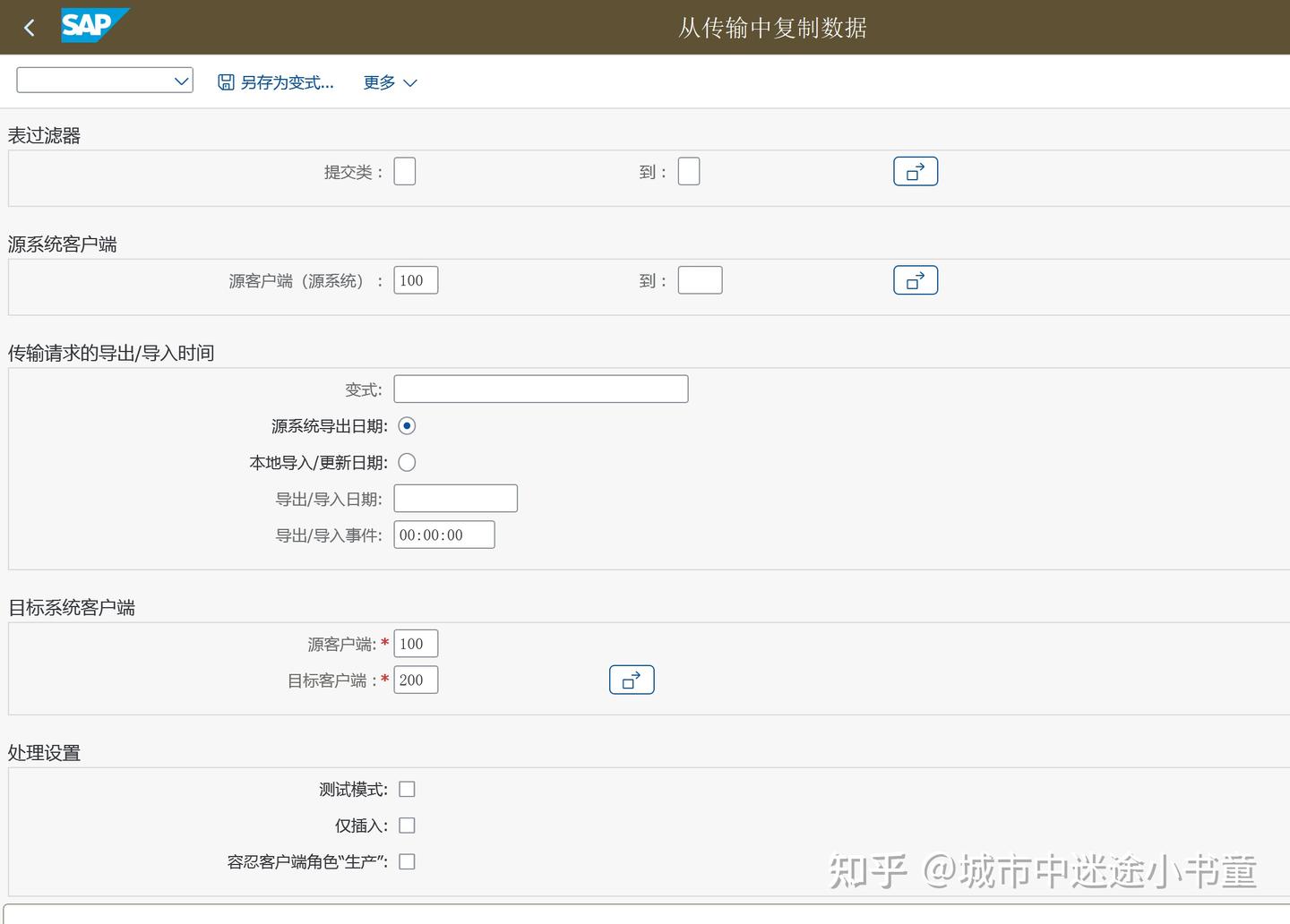Click the SAP logo

pyautogui.click(x=94, y=26)
